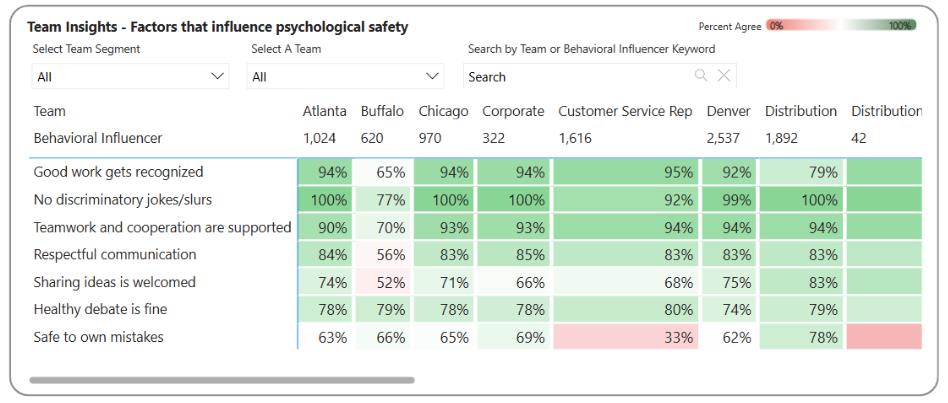Viewport: 948px width, 403px height.
Task: Click the search magnifier icon
Action: tap(701, 76)
